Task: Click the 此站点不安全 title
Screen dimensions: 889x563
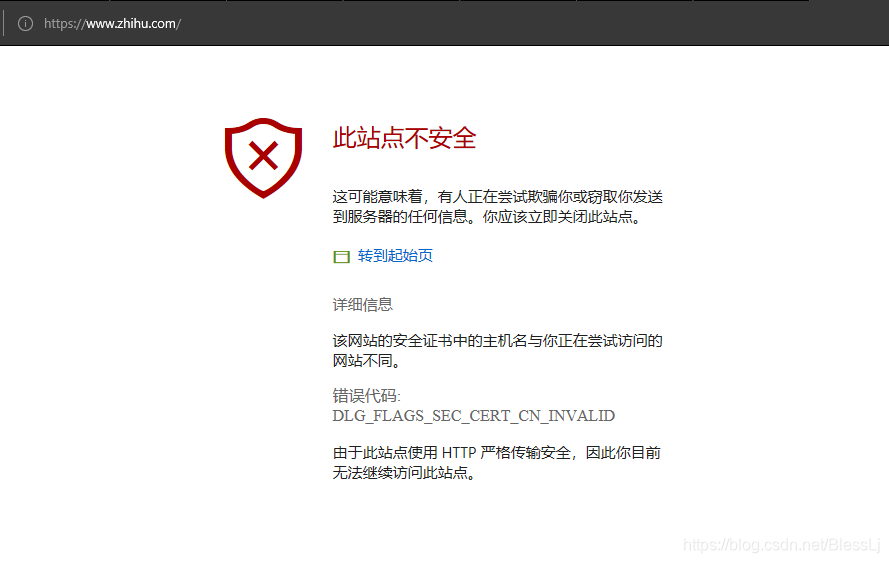Action: point(404,138)
